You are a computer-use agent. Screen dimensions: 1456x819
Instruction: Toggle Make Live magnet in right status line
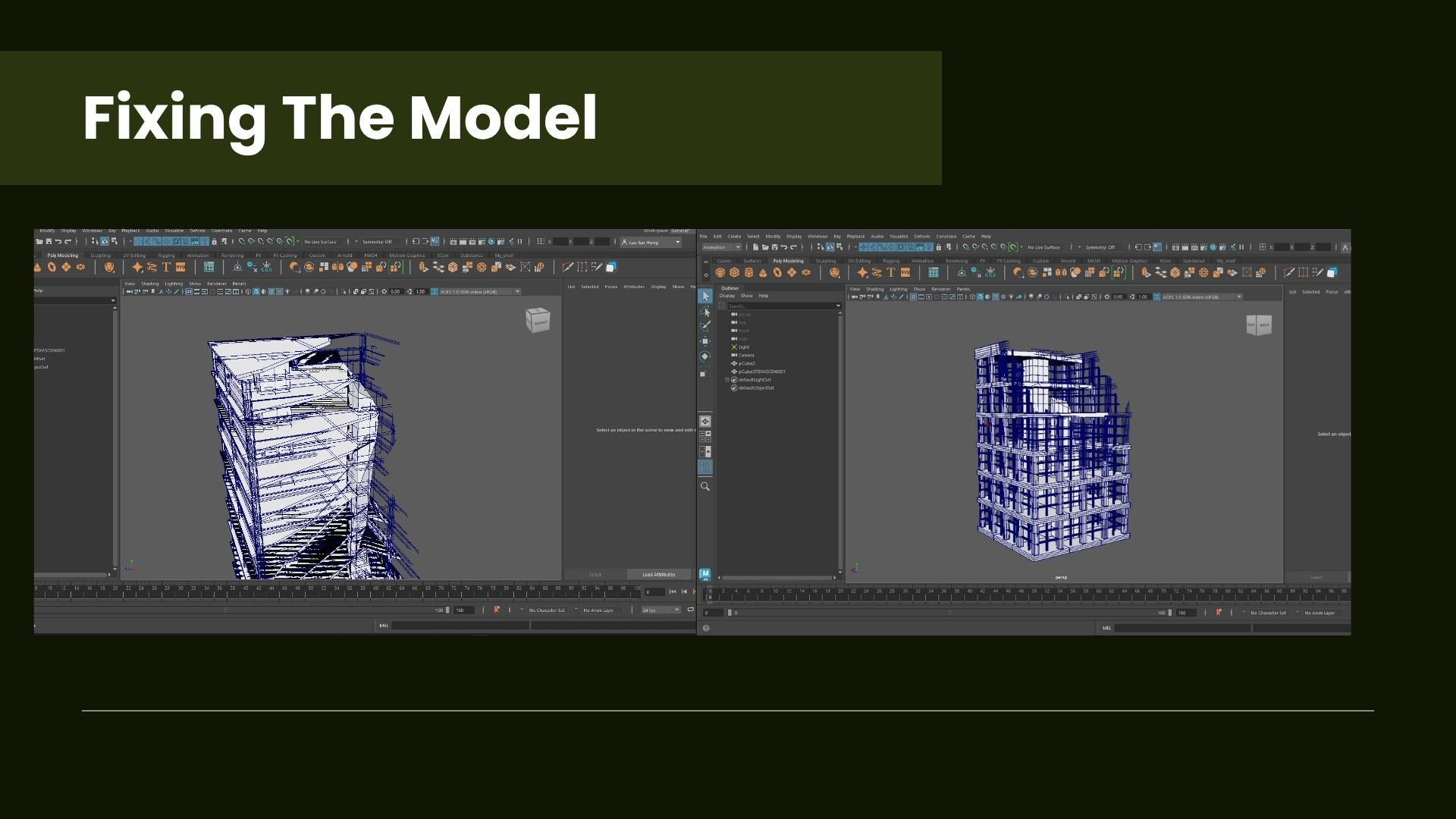(1012, 247)
